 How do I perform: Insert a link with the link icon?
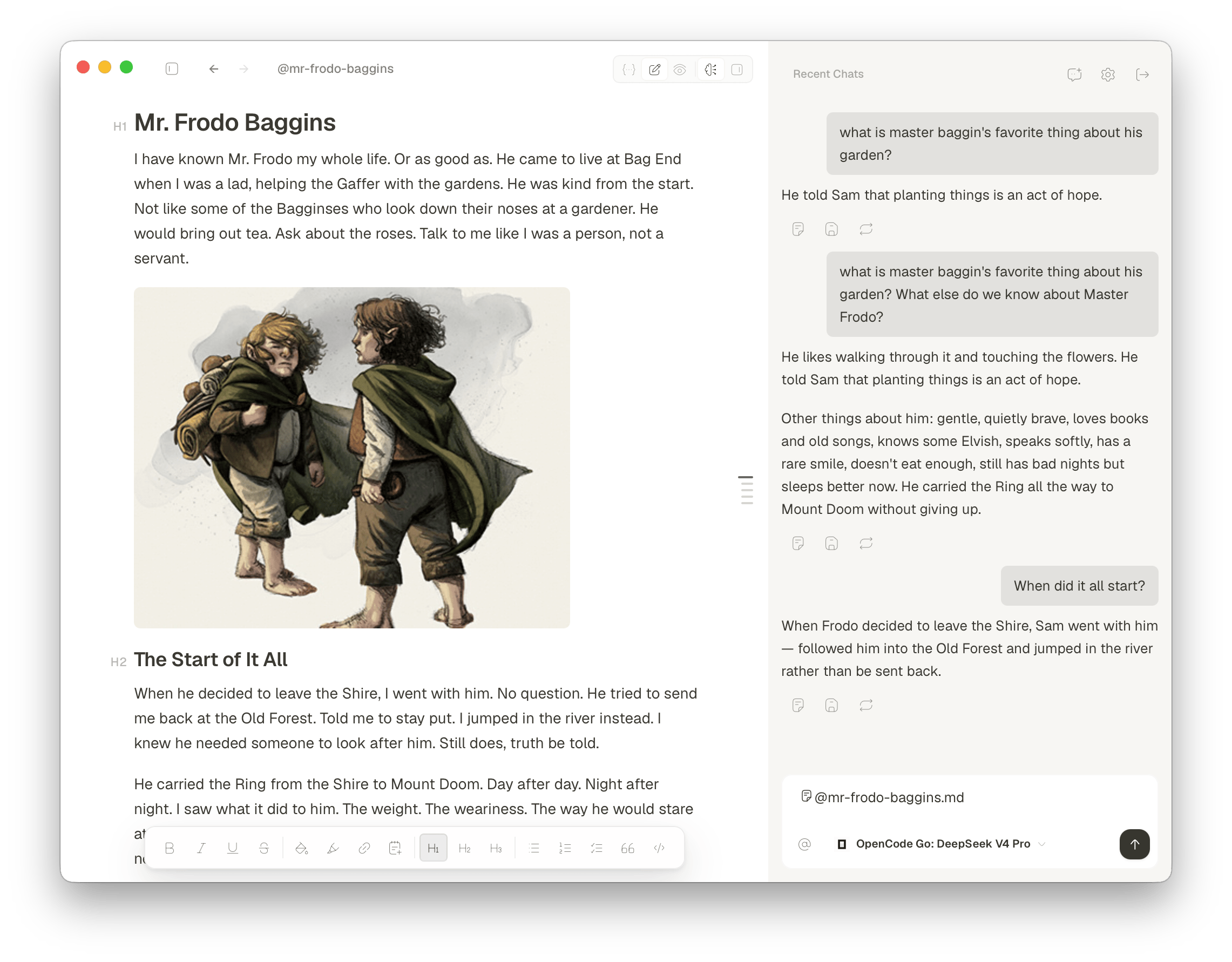[364, 848]
